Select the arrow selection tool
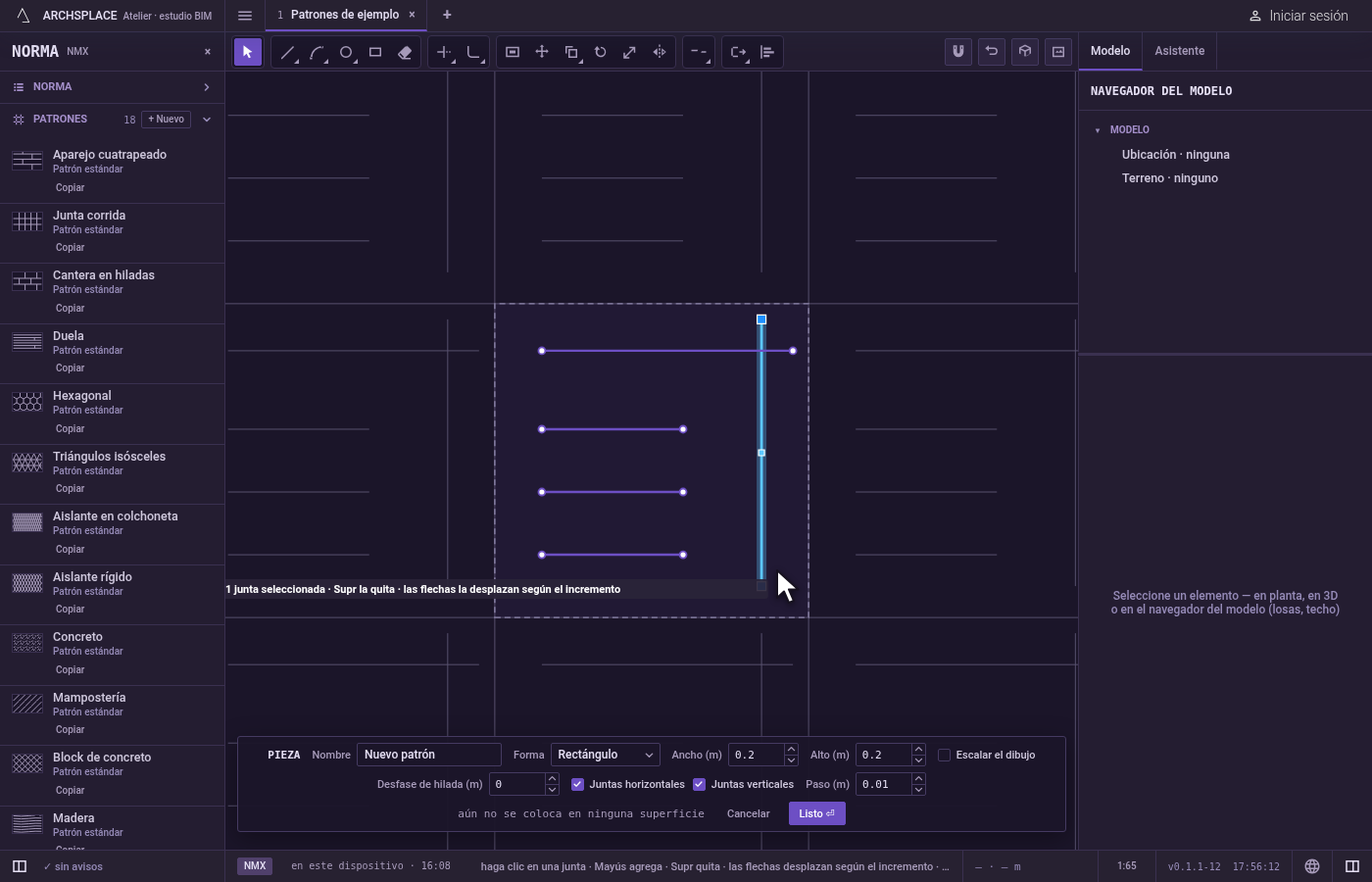 pos(247,52)
